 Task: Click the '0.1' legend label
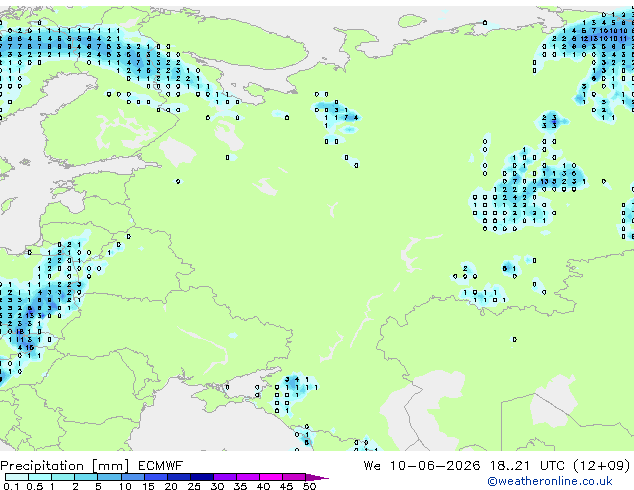(11, 486)
